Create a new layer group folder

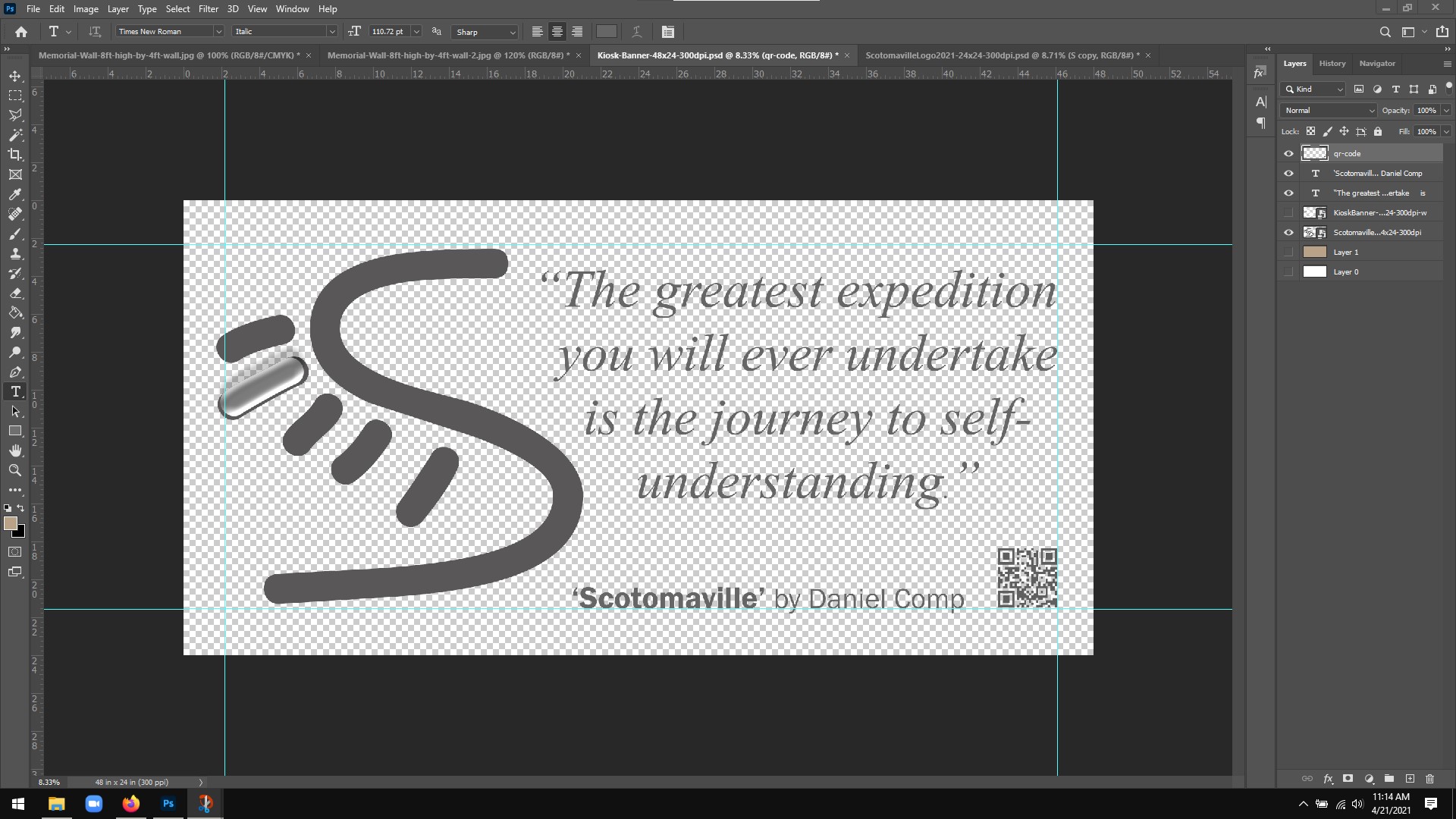pyautogui.click(x=1389, y=779)
